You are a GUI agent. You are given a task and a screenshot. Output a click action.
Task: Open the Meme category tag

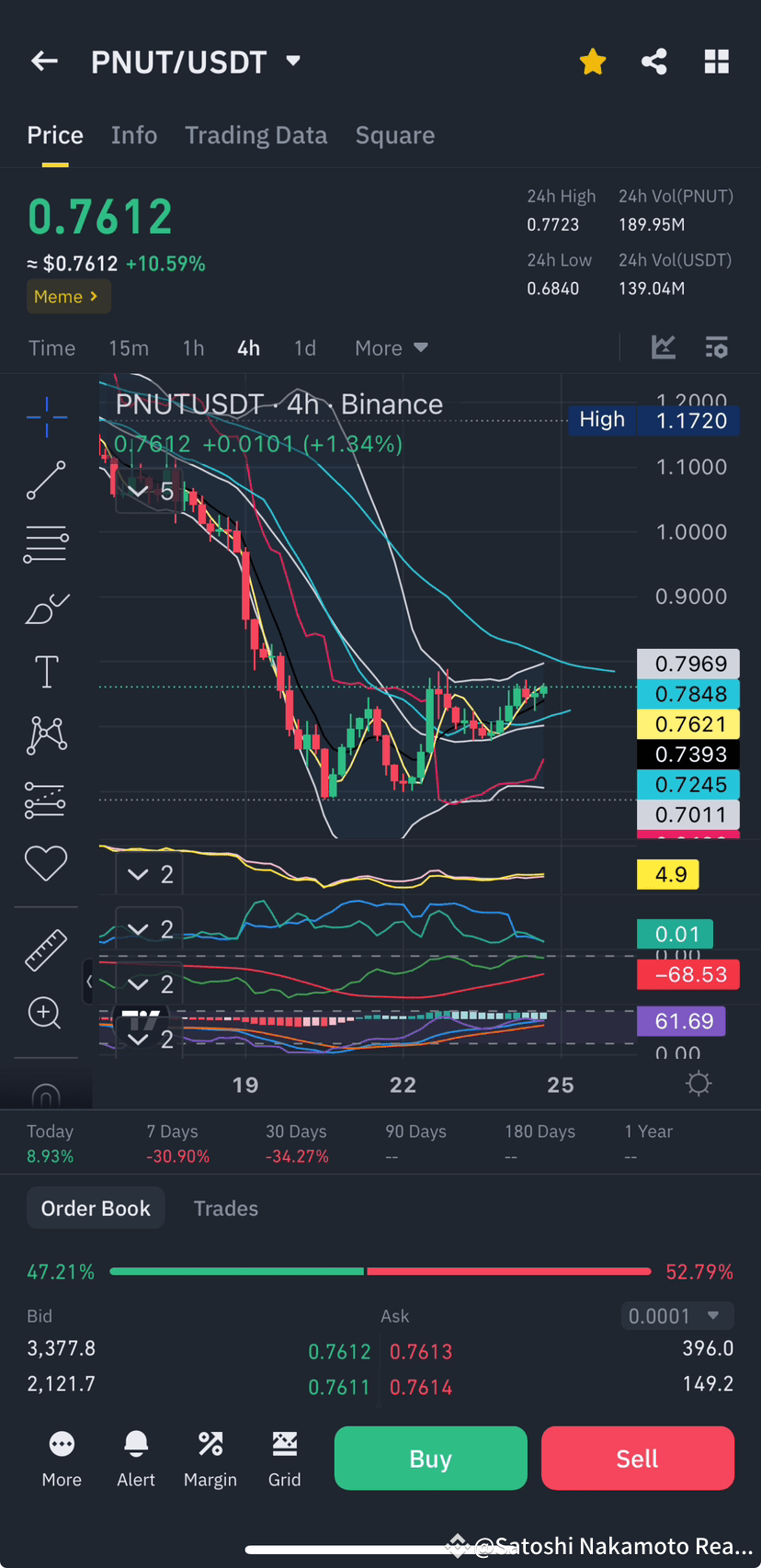pos(68,297)
